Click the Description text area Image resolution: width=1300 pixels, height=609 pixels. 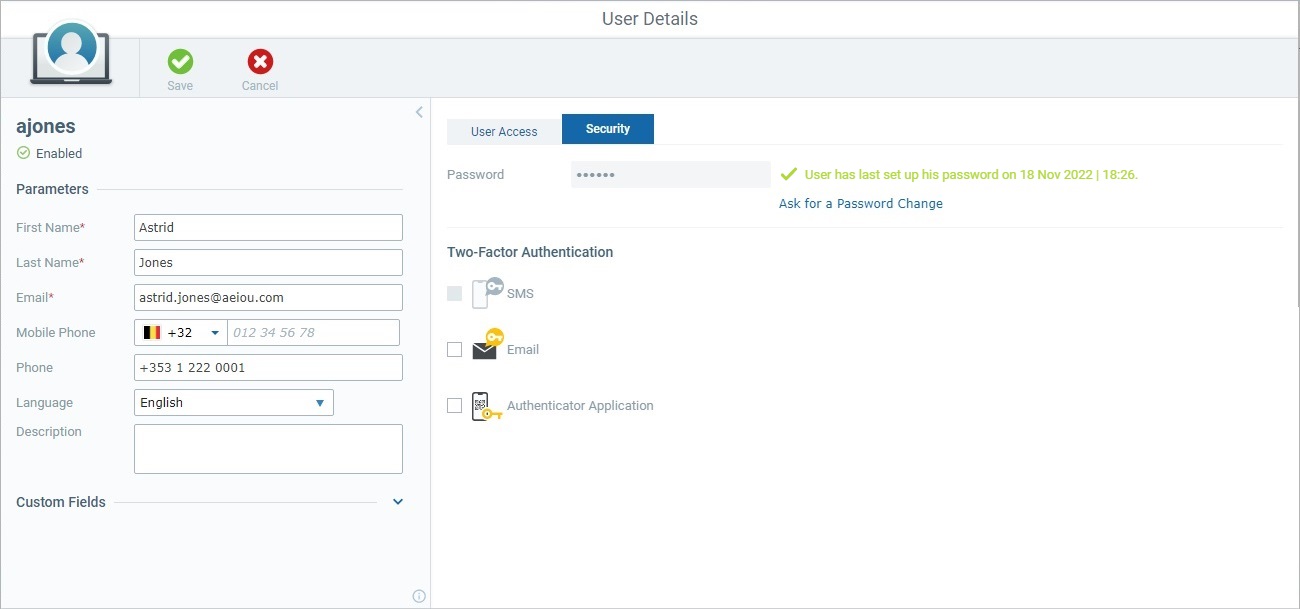pyautogui.click(x=268, y=449)
